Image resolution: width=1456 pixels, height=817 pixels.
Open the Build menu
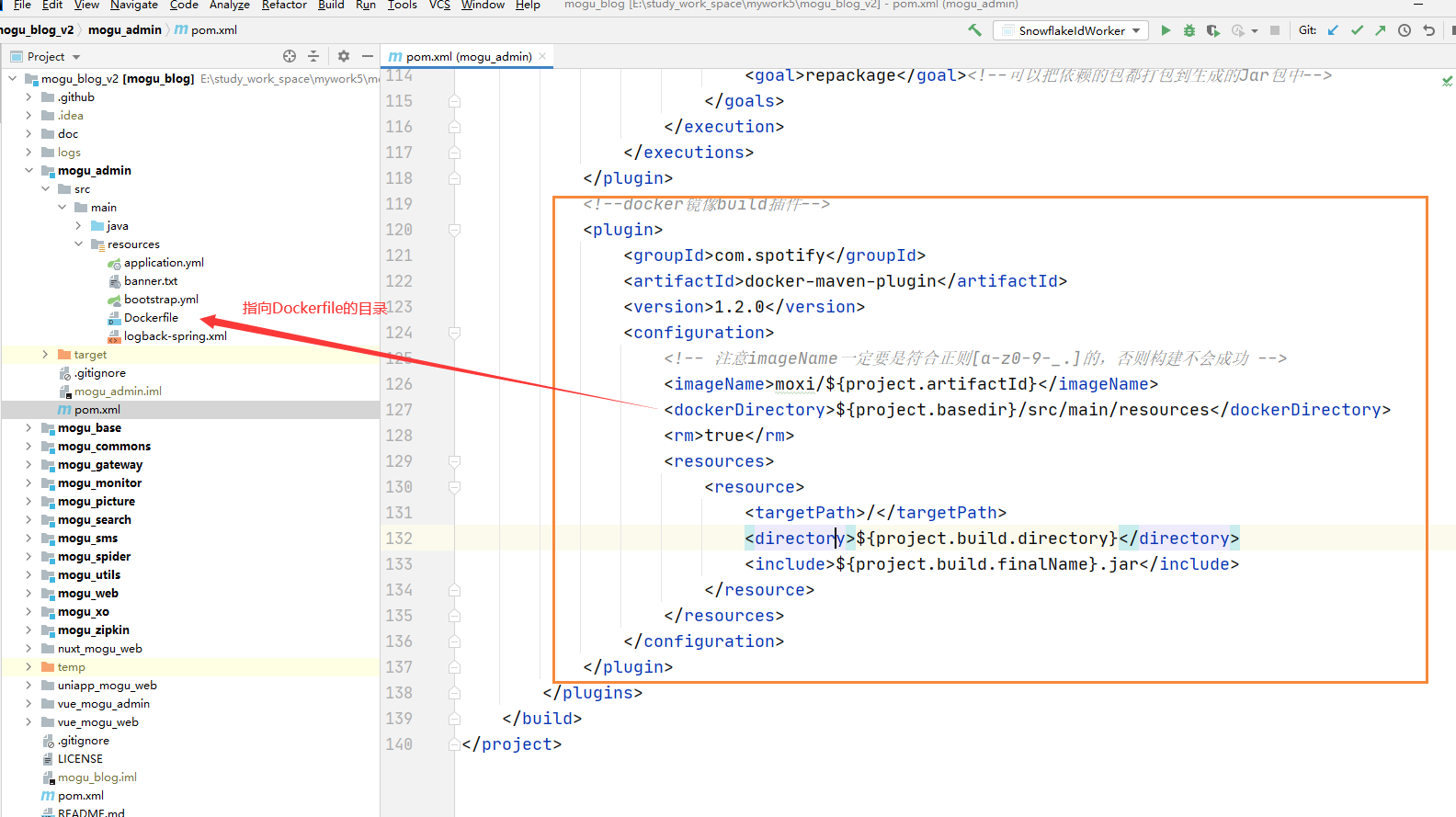pyautogui.click(x=331, y=5)
